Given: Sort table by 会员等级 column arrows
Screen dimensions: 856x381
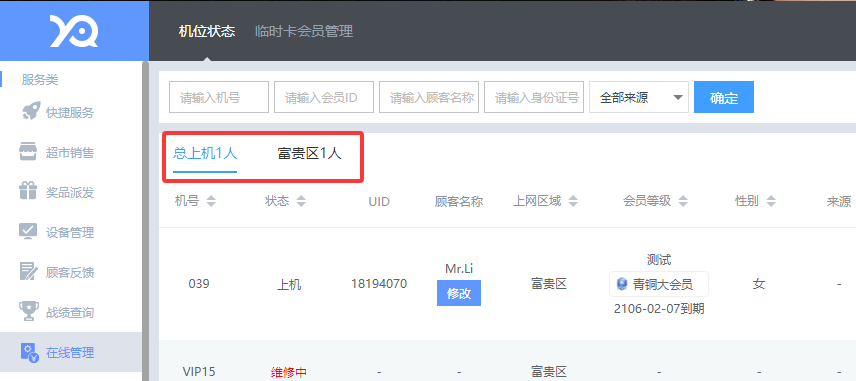Looking at the screenshot, I should 683,201.
